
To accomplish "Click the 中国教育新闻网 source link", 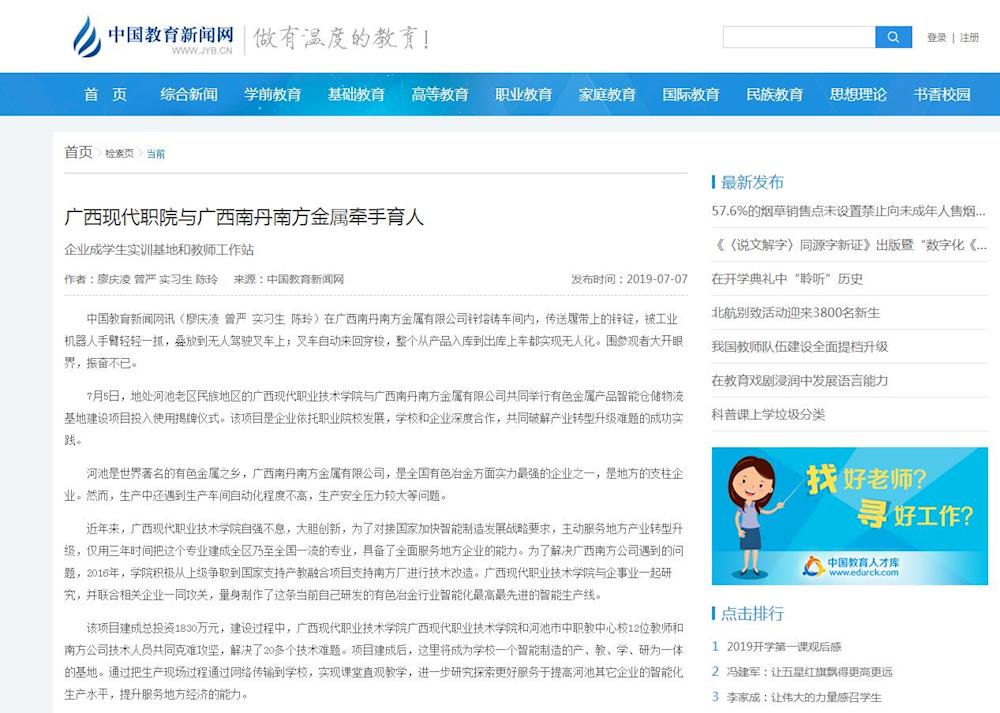I will tap(305, 279).
